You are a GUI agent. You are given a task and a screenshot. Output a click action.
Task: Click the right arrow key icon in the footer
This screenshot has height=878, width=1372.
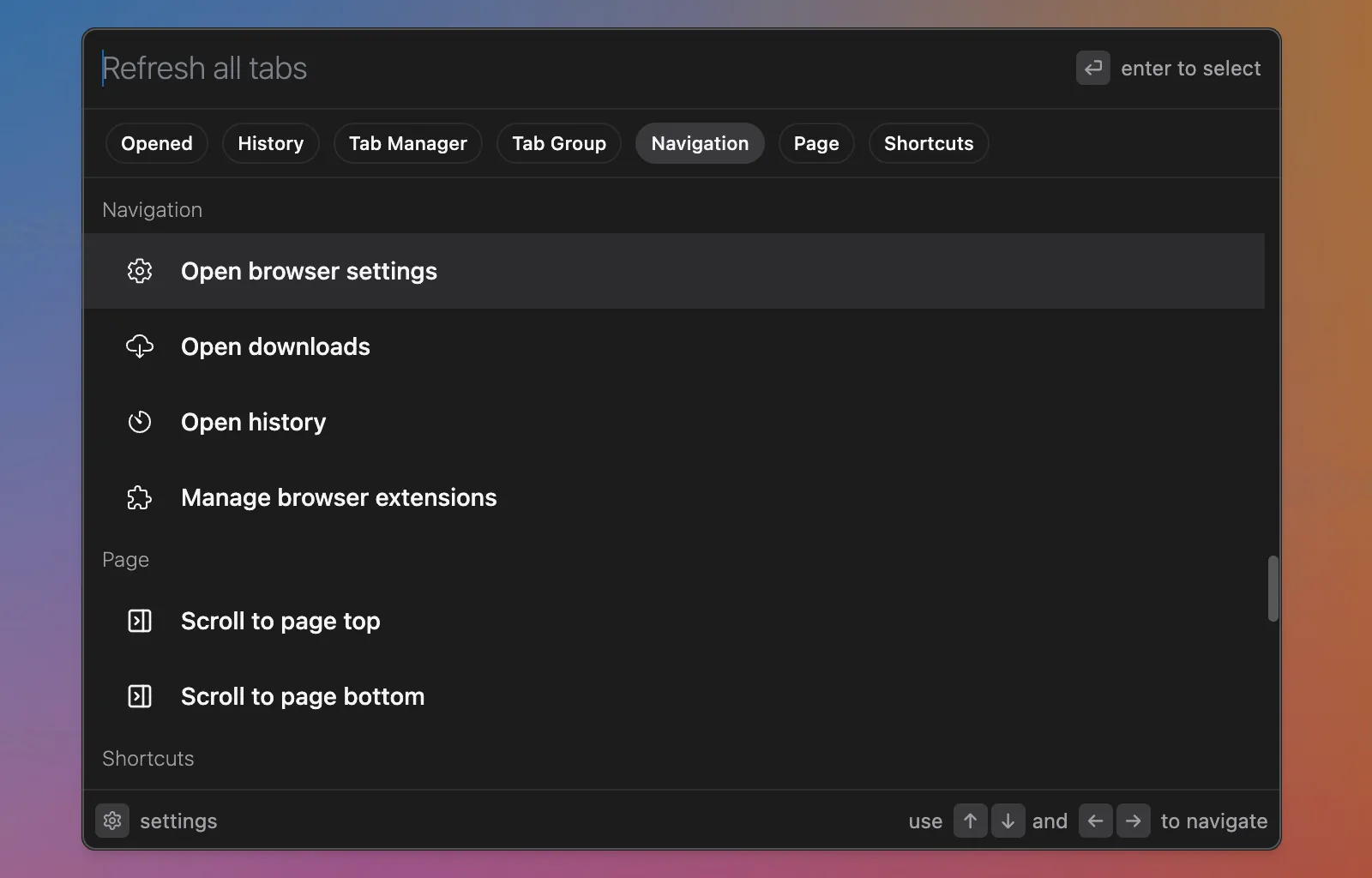[x=1133, y=821]
